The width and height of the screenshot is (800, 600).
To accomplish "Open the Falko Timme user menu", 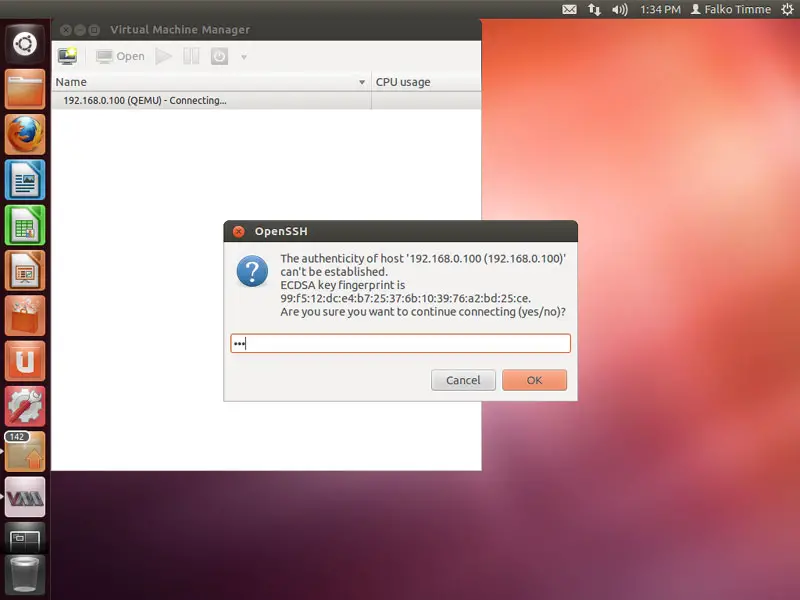I will (x=731, y=9).
